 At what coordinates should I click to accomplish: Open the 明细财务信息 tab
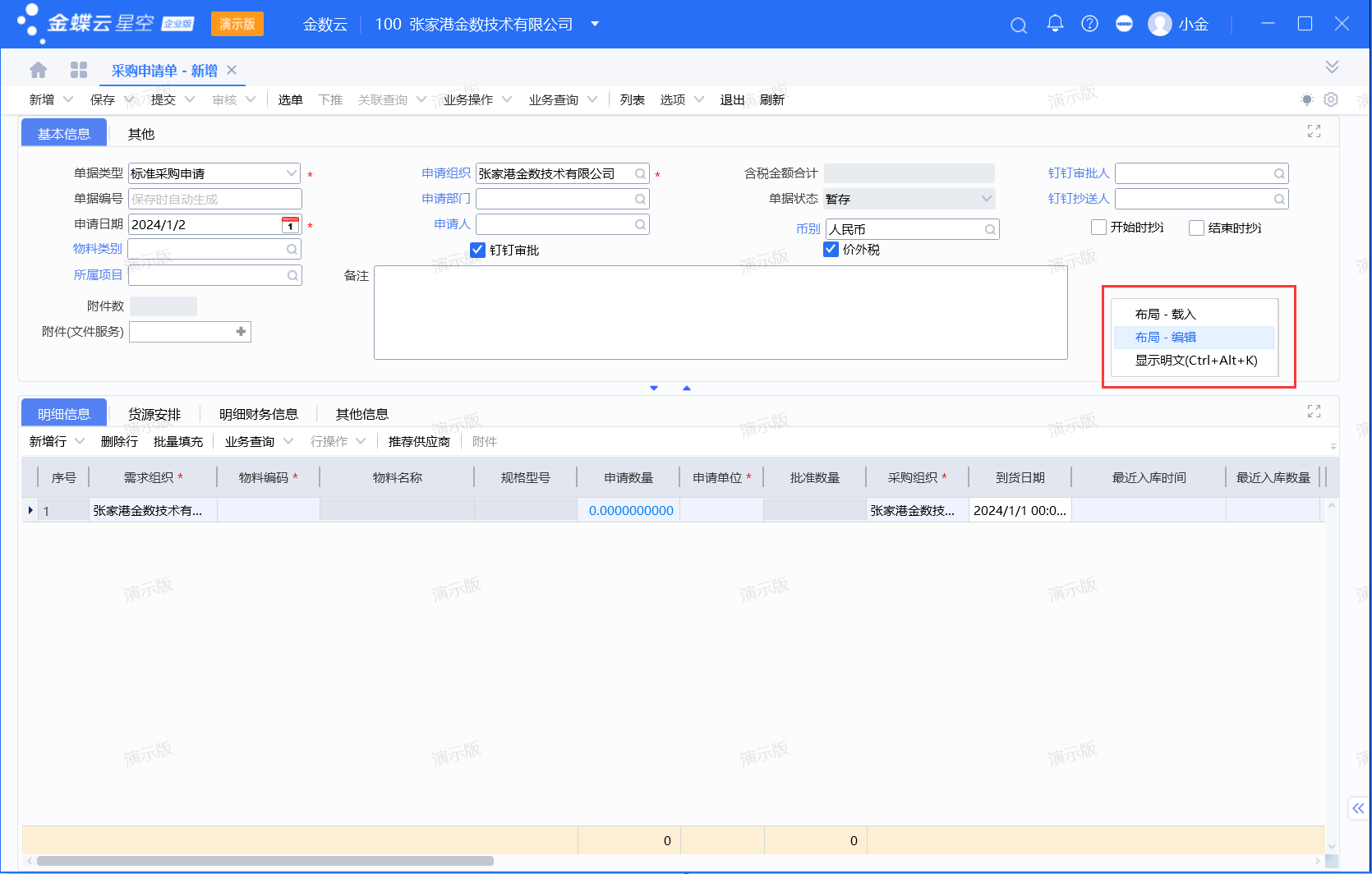coord(259,414)
